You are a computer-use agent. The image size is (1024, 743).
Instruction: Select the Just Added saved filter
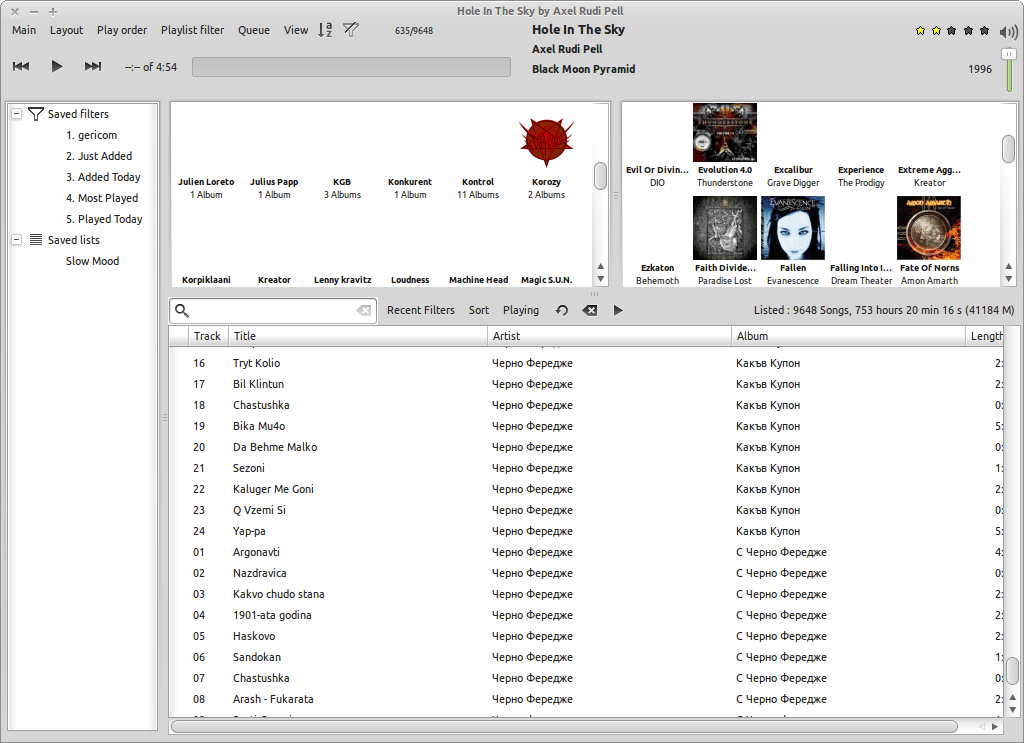[99, 156]
